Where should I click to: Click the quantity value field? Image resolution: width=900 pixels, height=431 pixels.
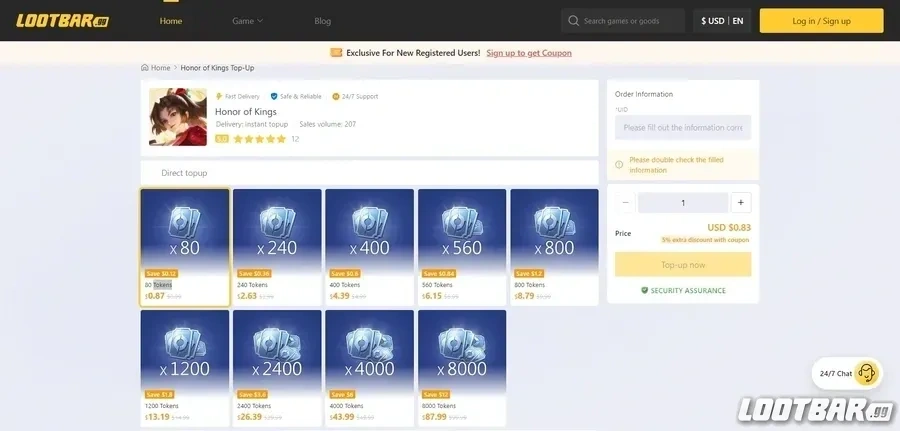point(683,203)
